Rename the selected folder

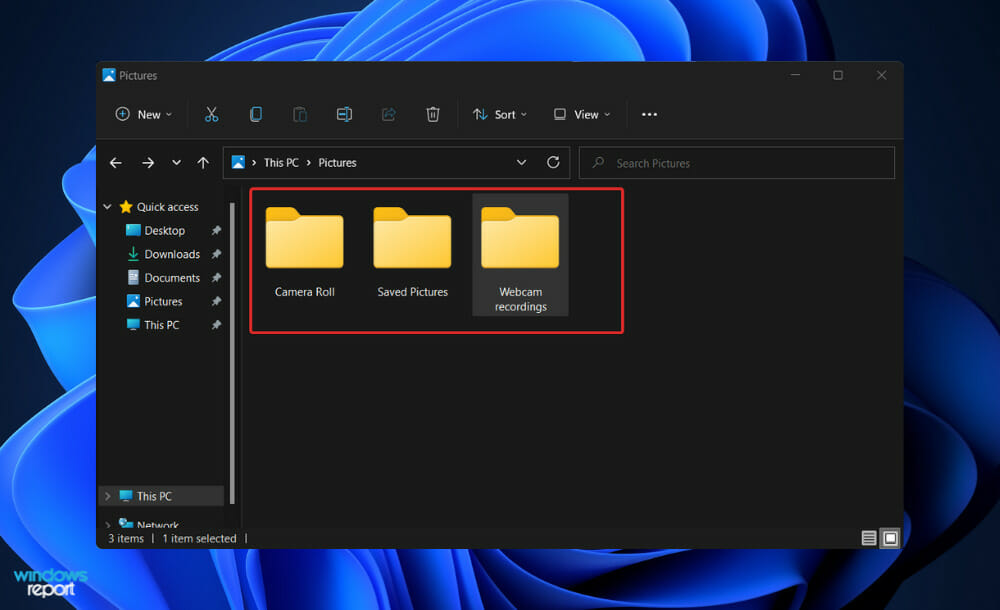tap(344, 114)
